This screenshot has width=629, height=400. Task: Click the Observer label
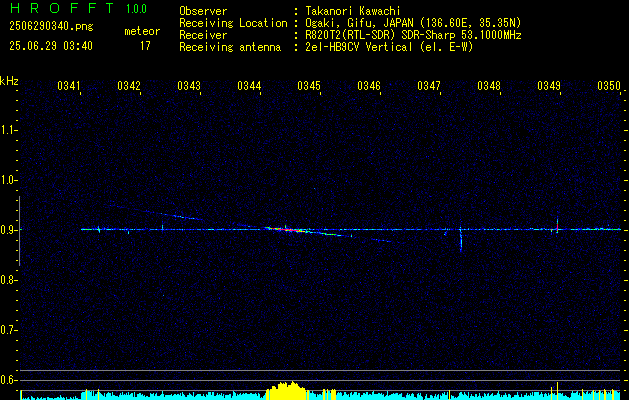(203, 11)
